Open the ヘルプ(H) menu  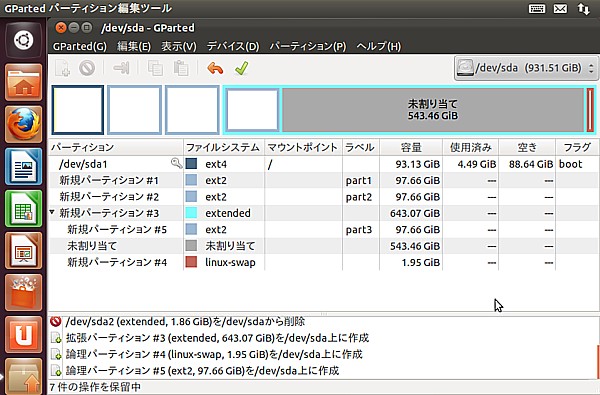click(x=378, y=46)
